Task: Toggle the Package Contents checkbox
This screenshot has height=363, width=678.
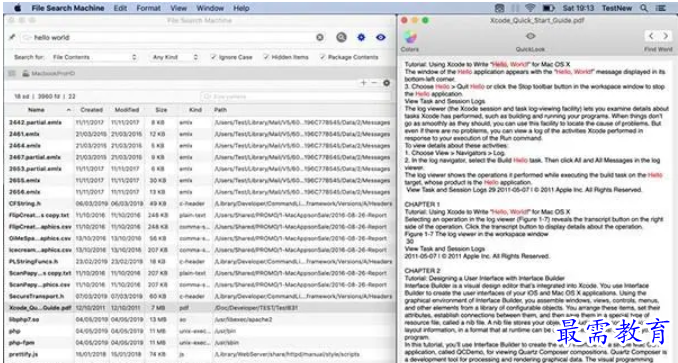Action: point(322,57)
